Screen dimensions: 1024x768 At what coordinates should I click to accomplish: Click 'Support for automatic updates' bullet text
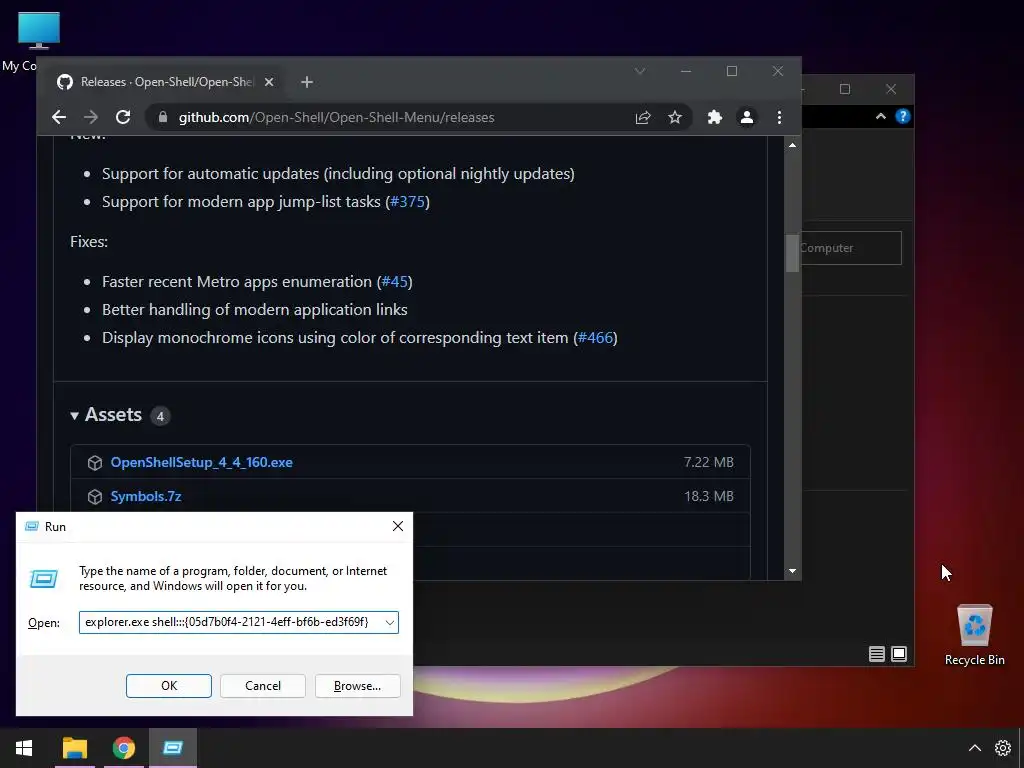(338, 174)
